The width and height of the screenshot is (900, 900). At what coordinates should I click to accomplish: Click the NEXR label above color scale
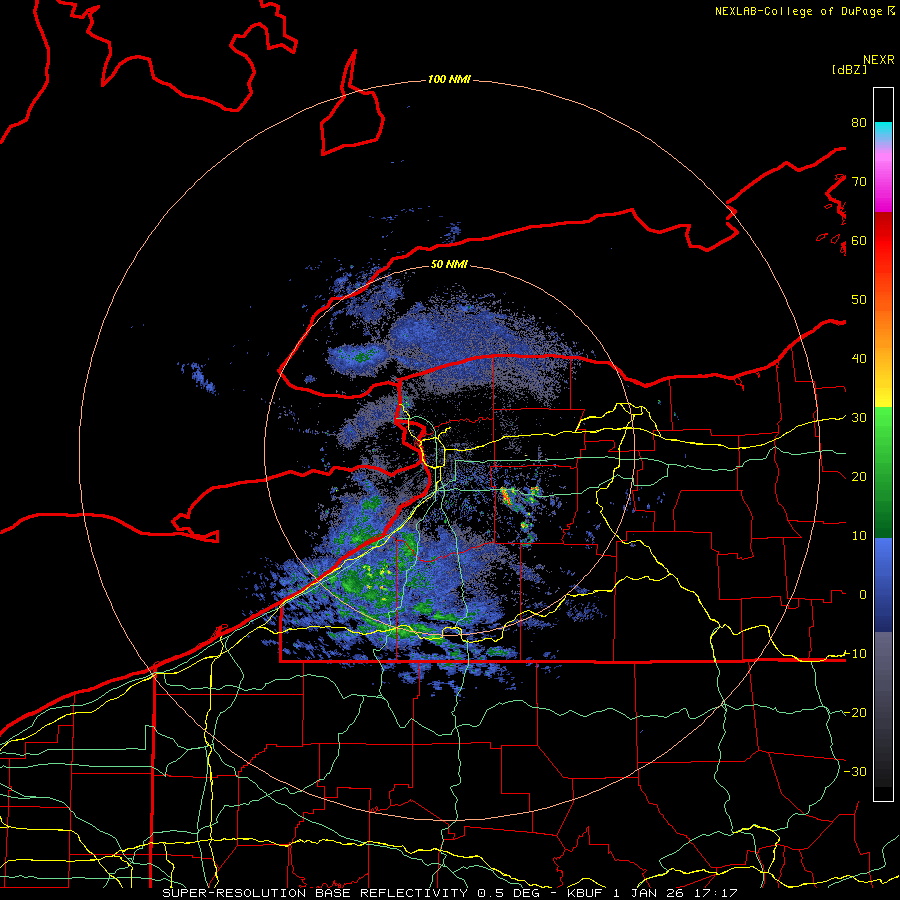878,60
